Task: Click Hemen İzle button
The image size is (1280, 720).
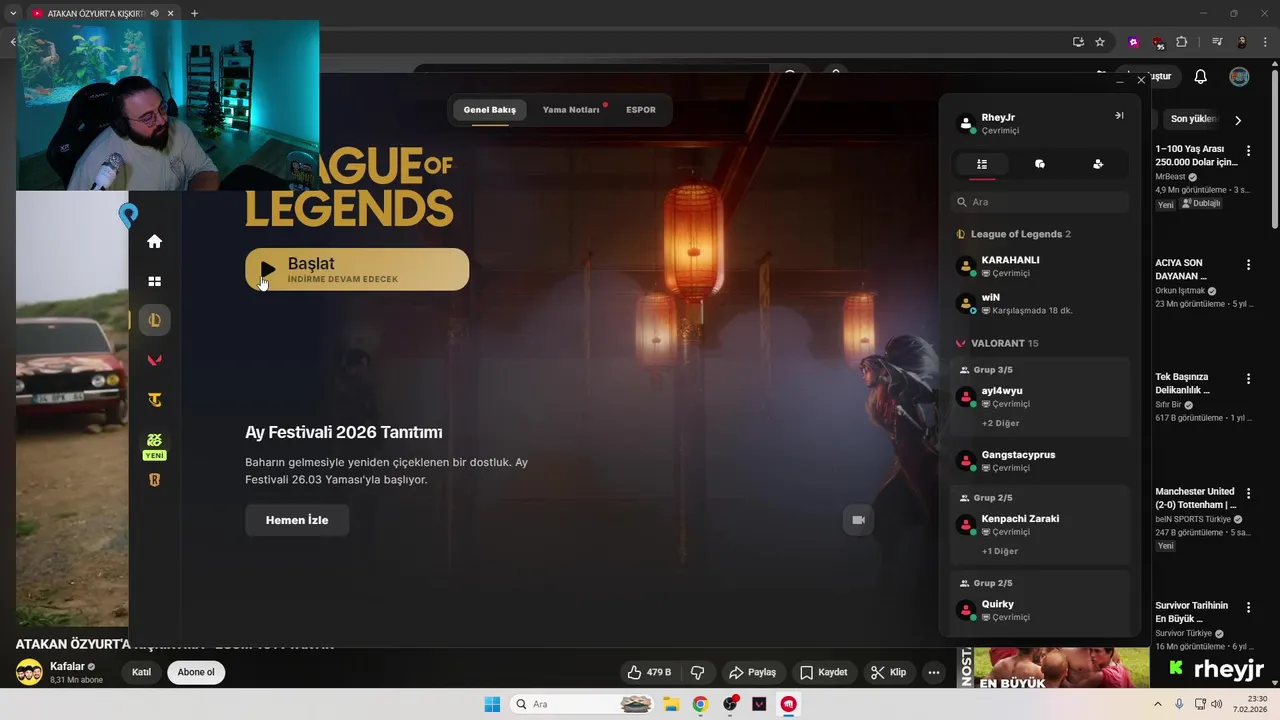Action: (x=297, y=520)
